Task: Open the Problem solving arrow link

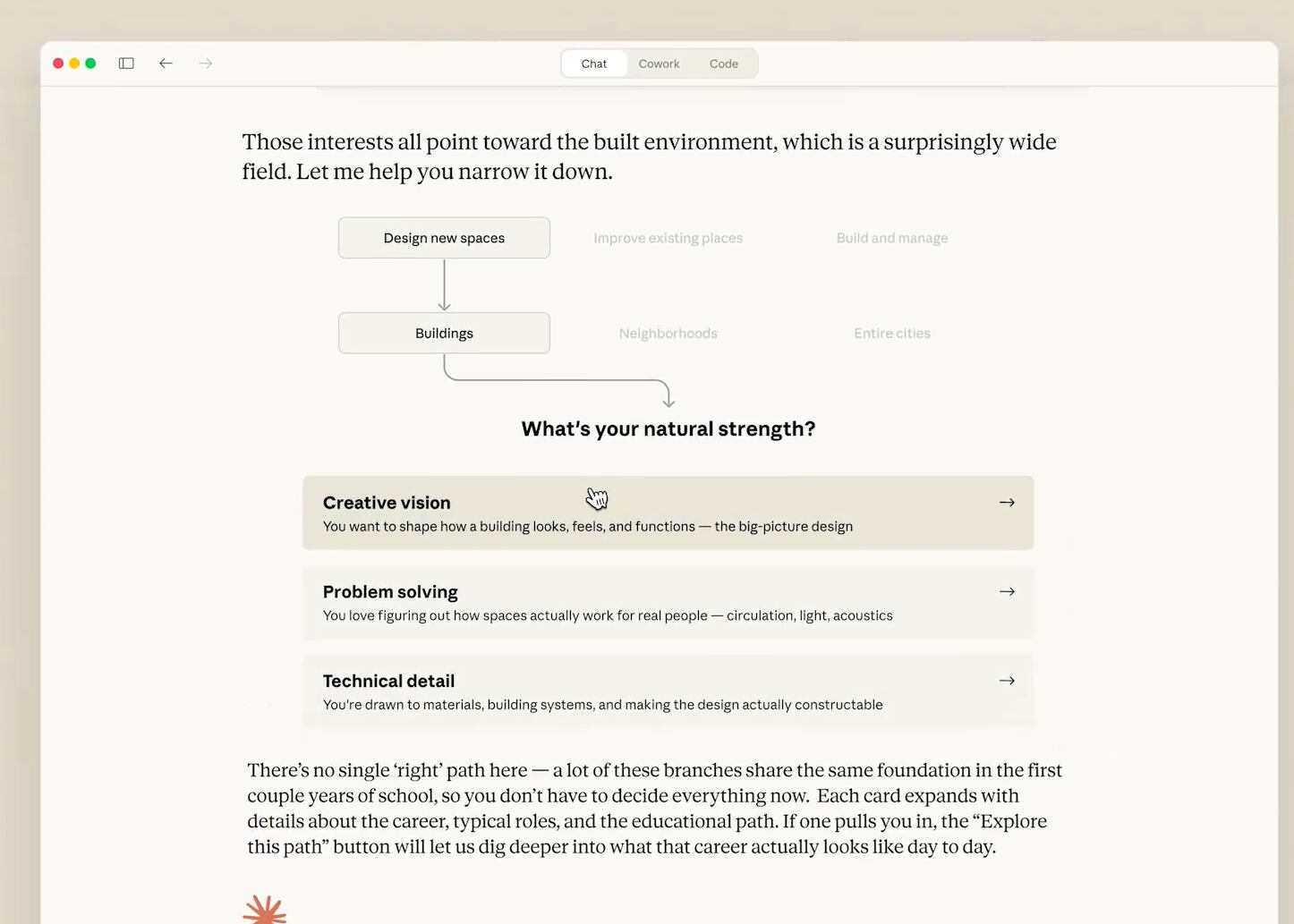Action: click(1007, 591)
